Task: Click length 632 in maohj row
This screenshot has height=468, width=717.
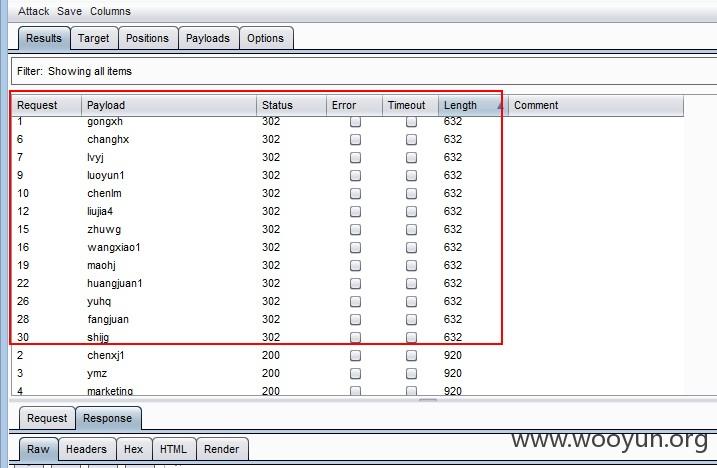Action: tap(453, 265)
